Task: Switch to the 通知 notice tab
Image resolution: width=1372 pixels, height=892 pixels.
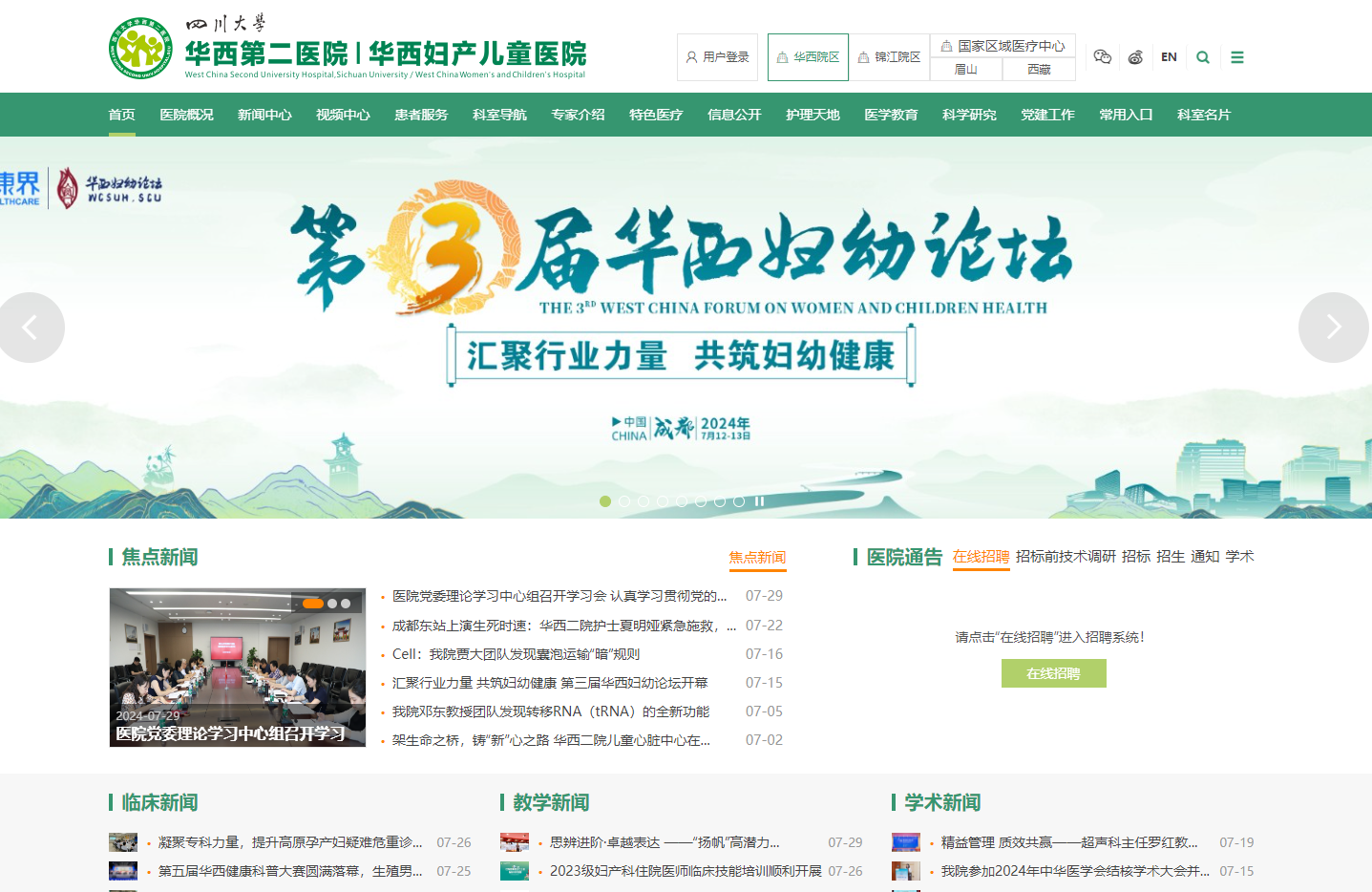Action: tap(1205, 557)
